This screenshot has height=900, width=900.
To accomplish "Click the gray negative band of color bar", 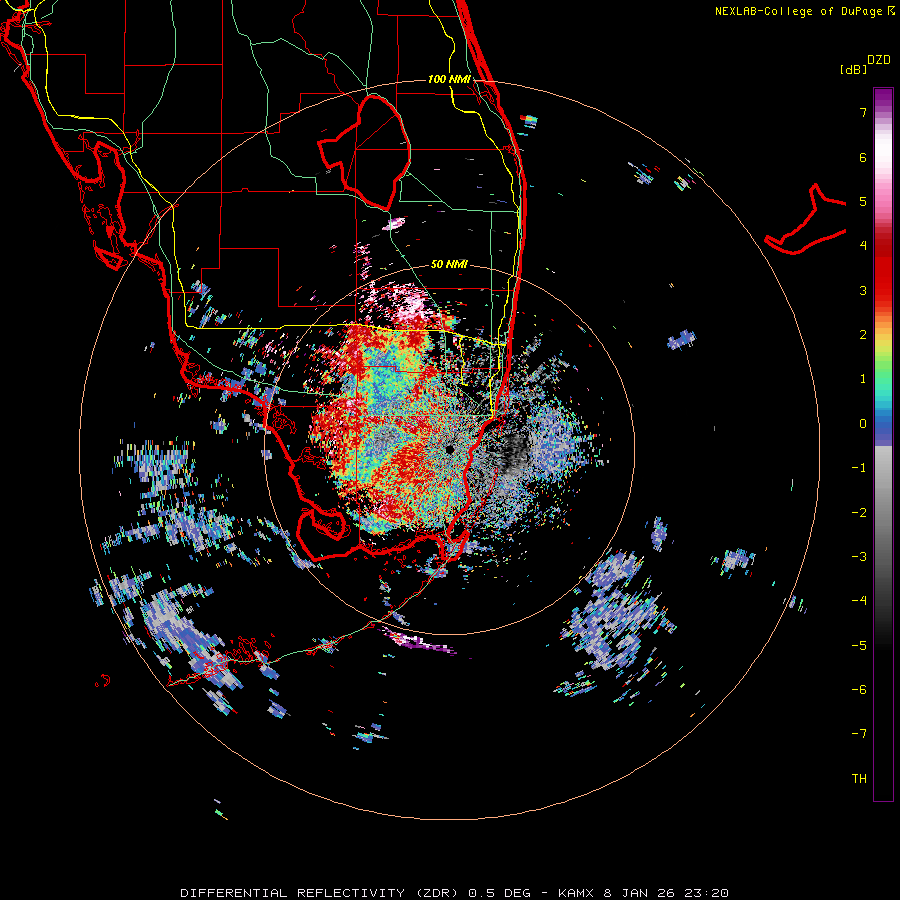I will pos(883,517).
